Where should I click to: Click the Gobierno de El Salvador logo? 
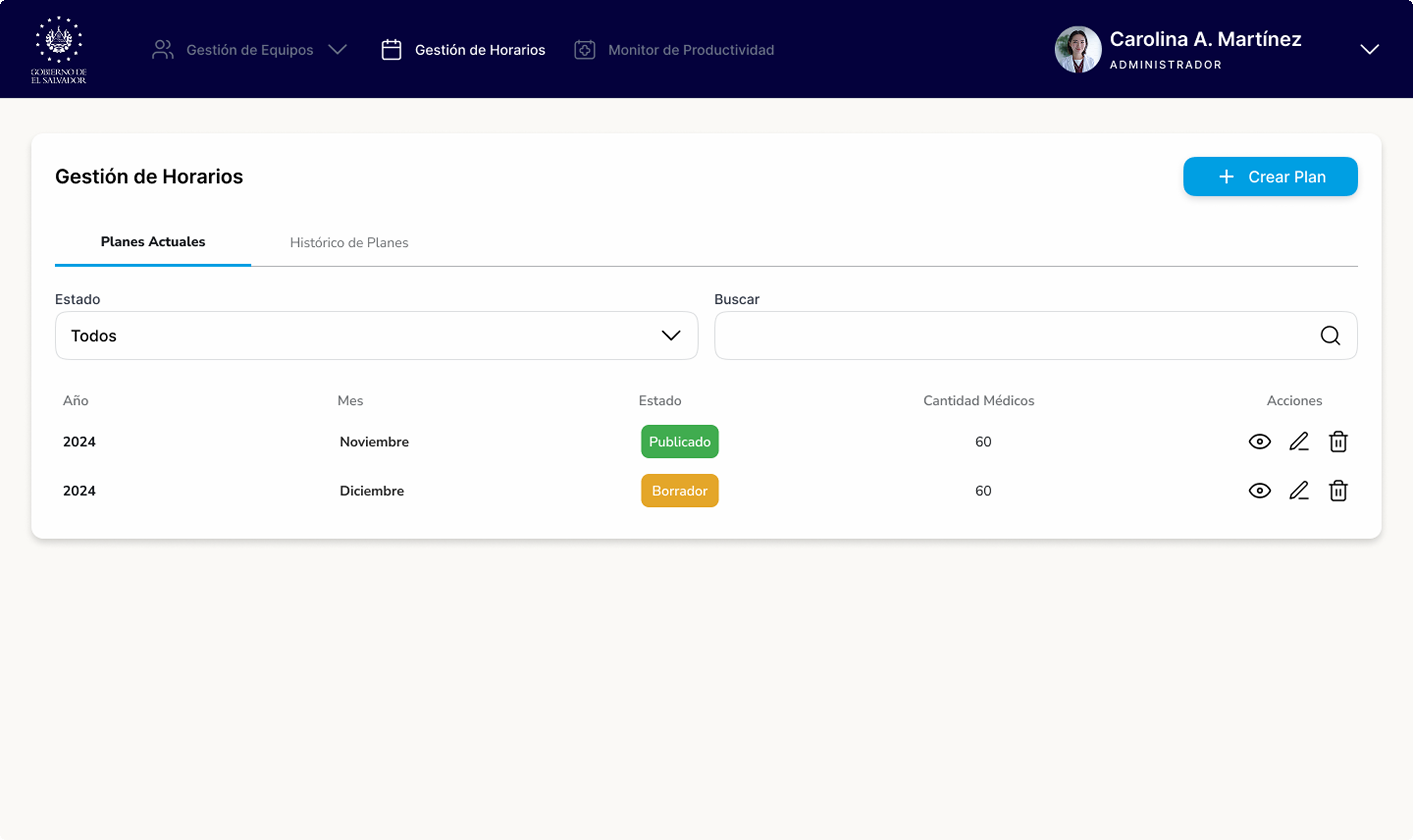(59, 48)
